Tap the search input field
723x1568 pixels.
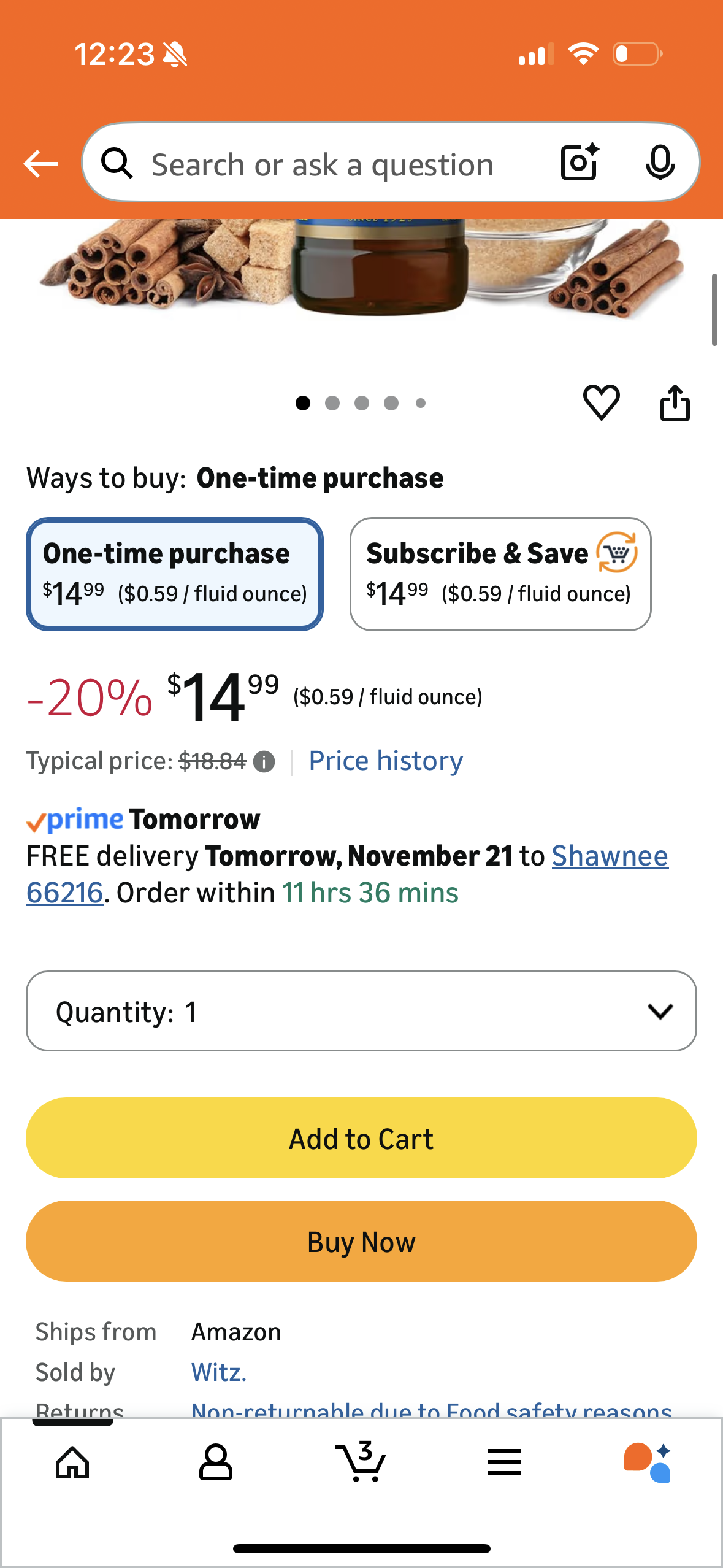coord(322,164)
